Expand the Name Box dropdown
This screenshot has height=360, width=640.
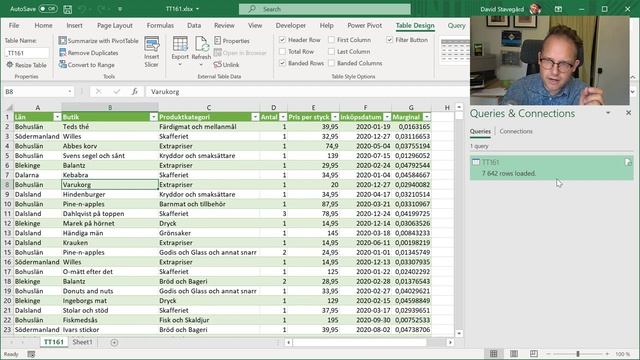click(x=70, y=91)
